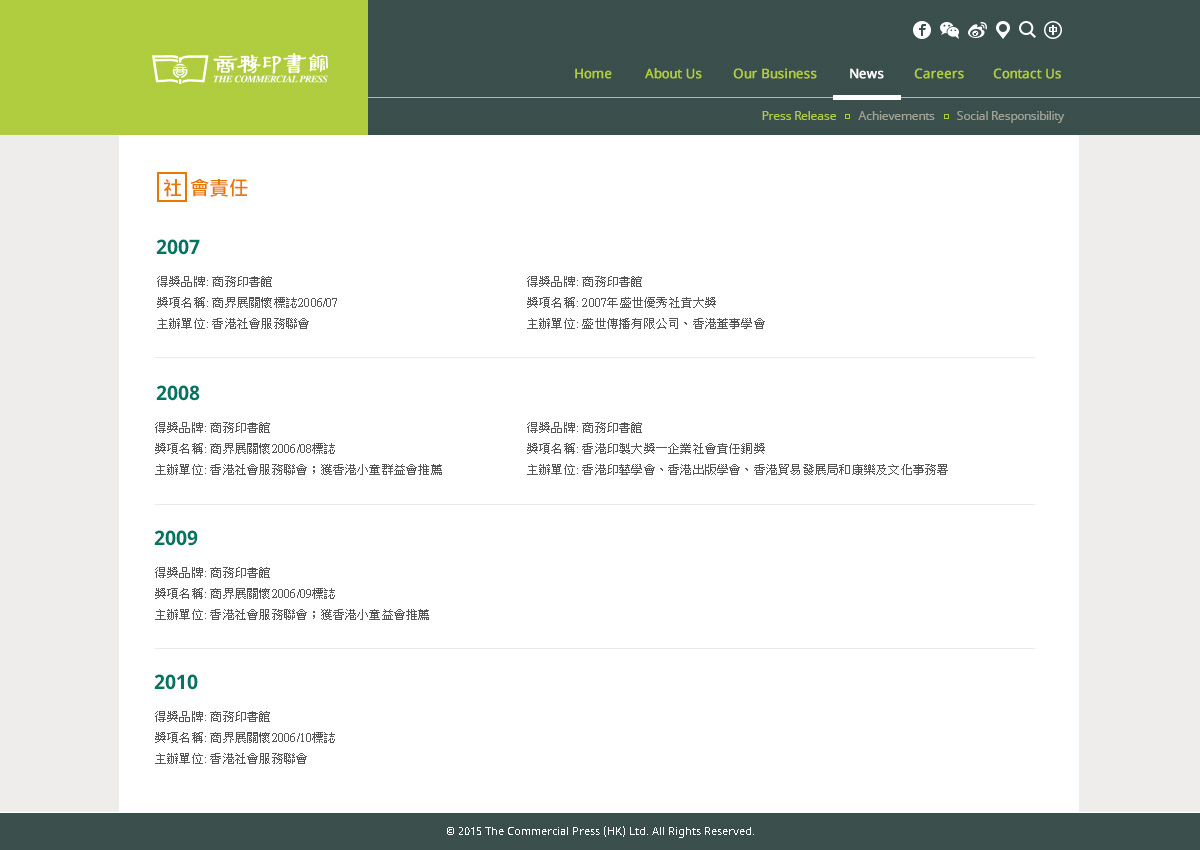
Task: Open search via magnifier icon
Action: [1027, 30]
